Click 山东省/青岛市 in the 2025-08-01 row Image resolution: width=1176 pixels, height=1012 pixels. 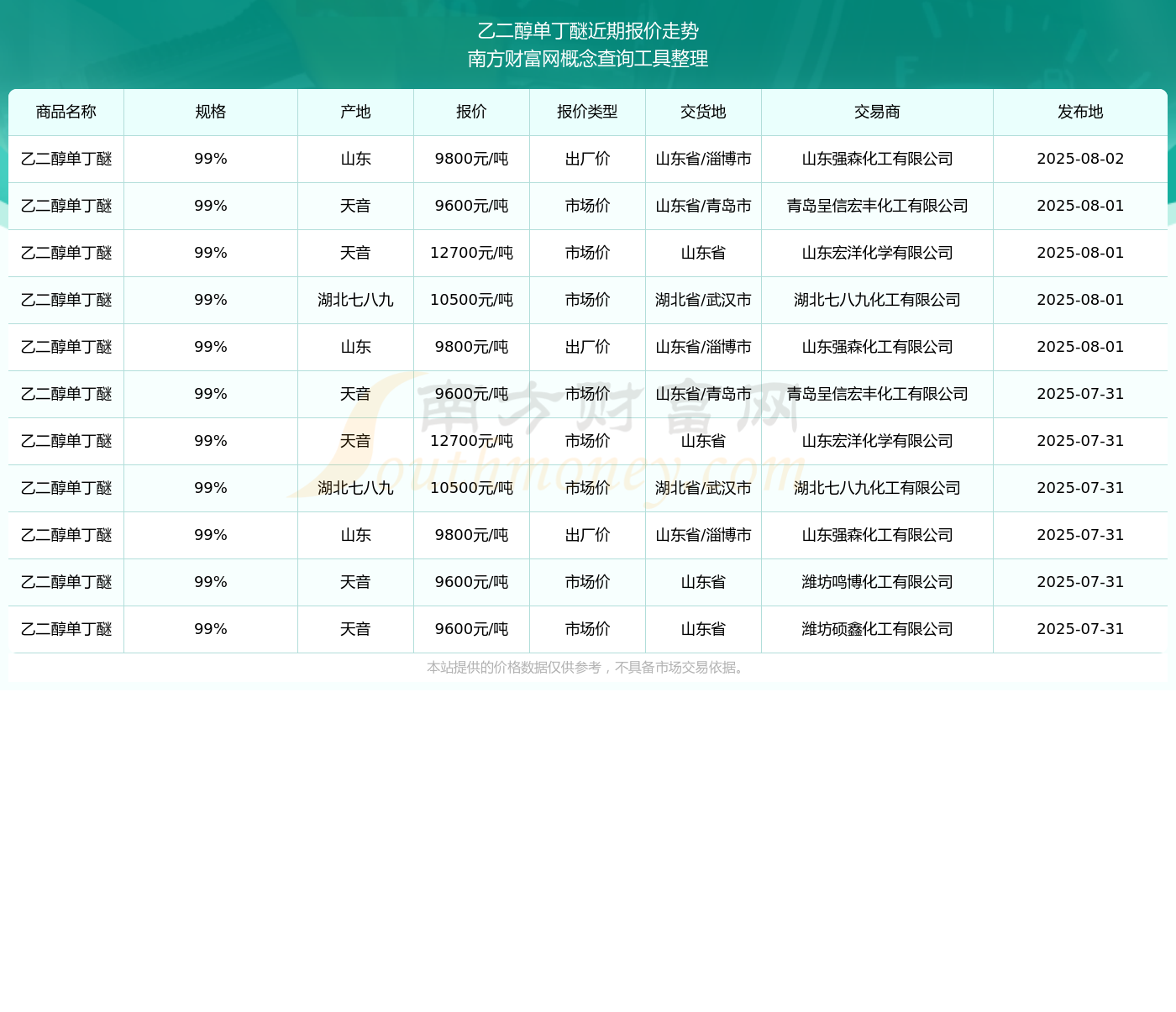(x=703, y=206)
